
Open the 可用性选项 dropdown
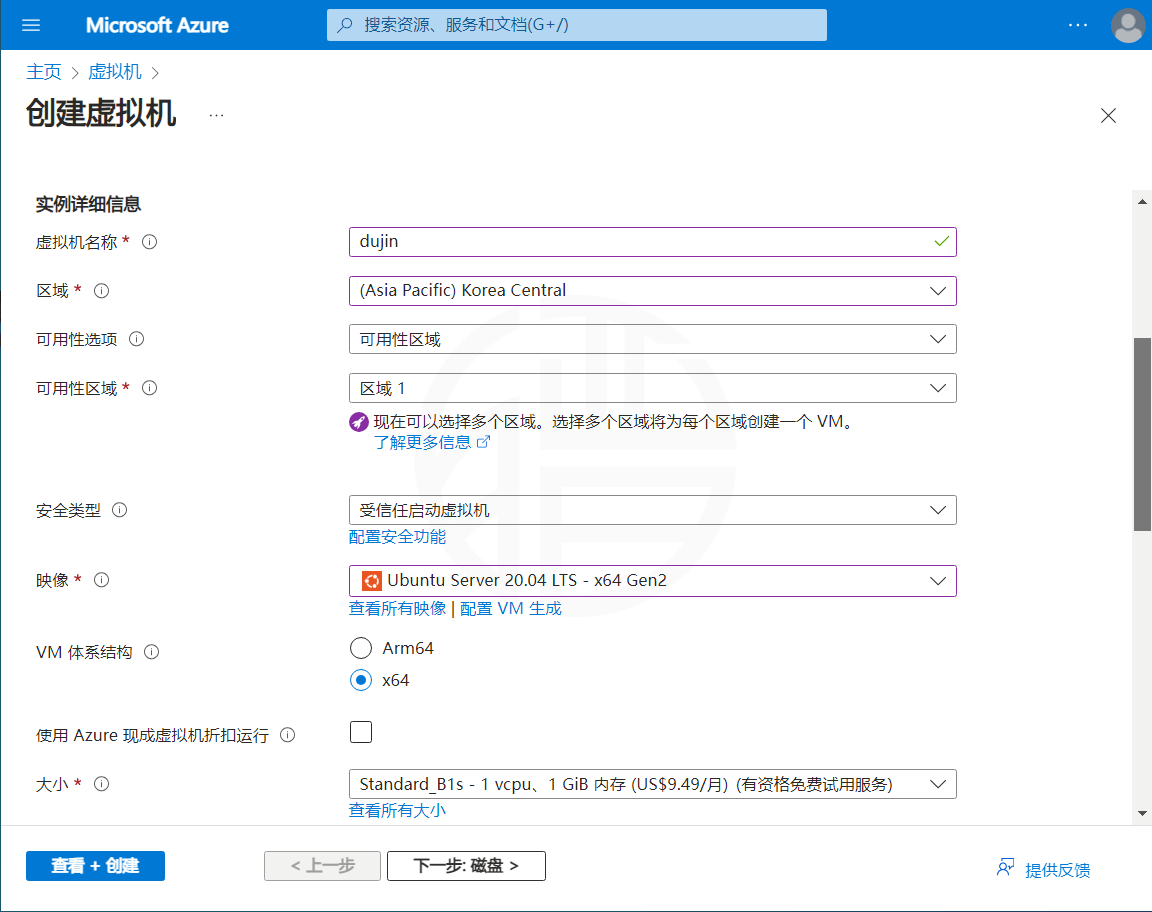(x=652, y=339)
